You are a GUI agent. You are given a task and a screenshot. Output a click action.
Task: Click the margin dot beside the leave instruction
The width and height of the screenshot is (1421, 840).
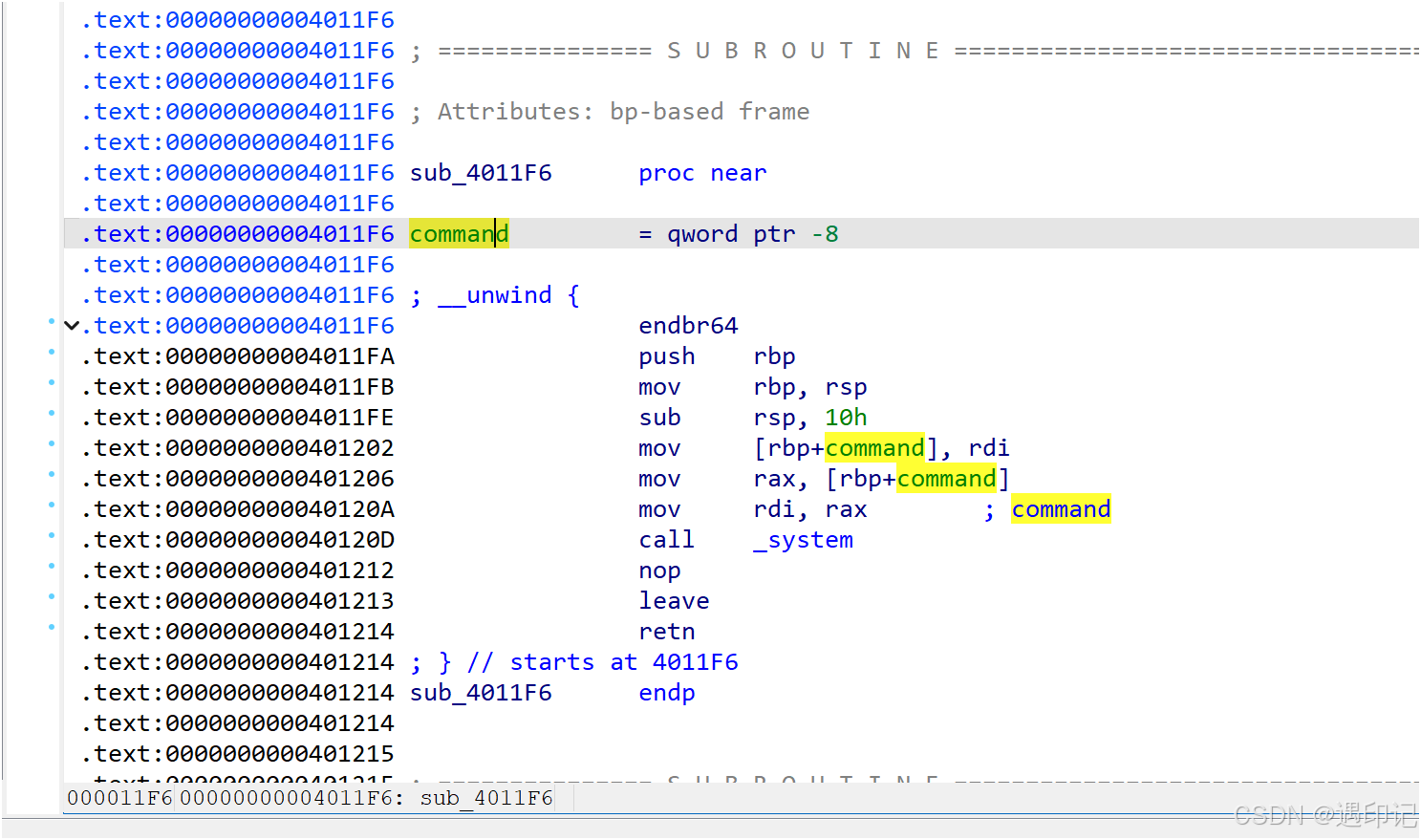coord(53,600)
